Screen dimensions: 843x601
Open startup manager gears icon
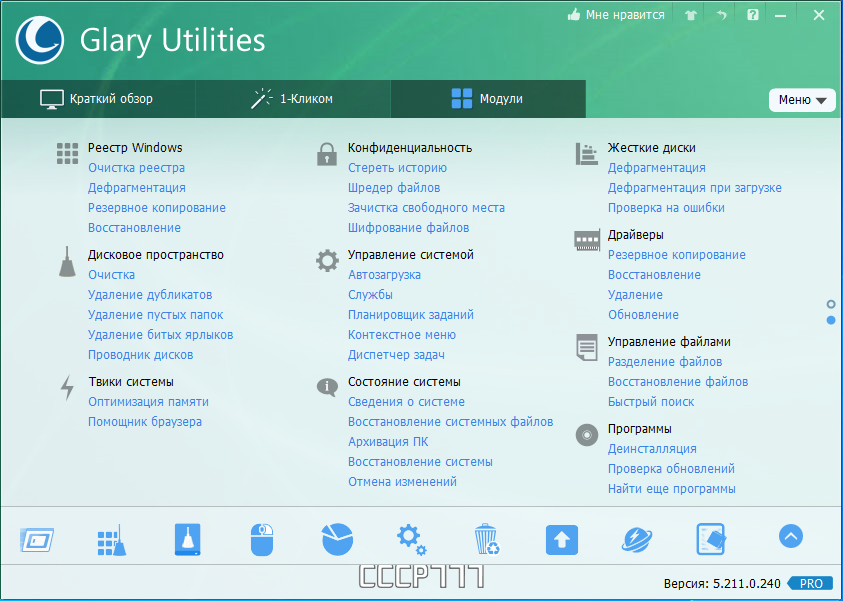point(411,540)
